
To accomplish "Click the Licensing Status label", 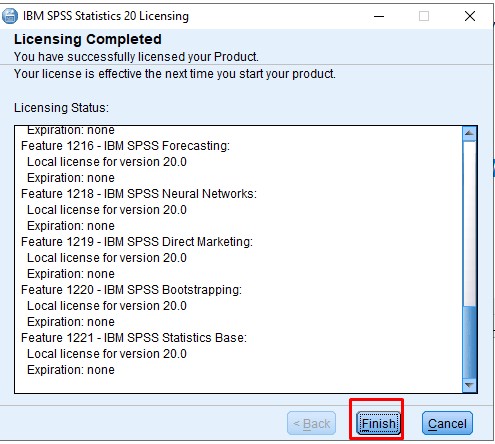I will click(61, 108).
